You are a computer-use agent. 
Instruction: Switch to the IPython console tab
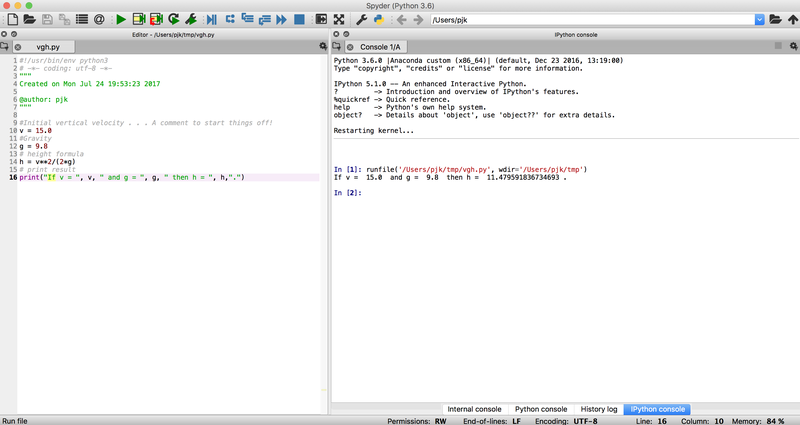658,409
